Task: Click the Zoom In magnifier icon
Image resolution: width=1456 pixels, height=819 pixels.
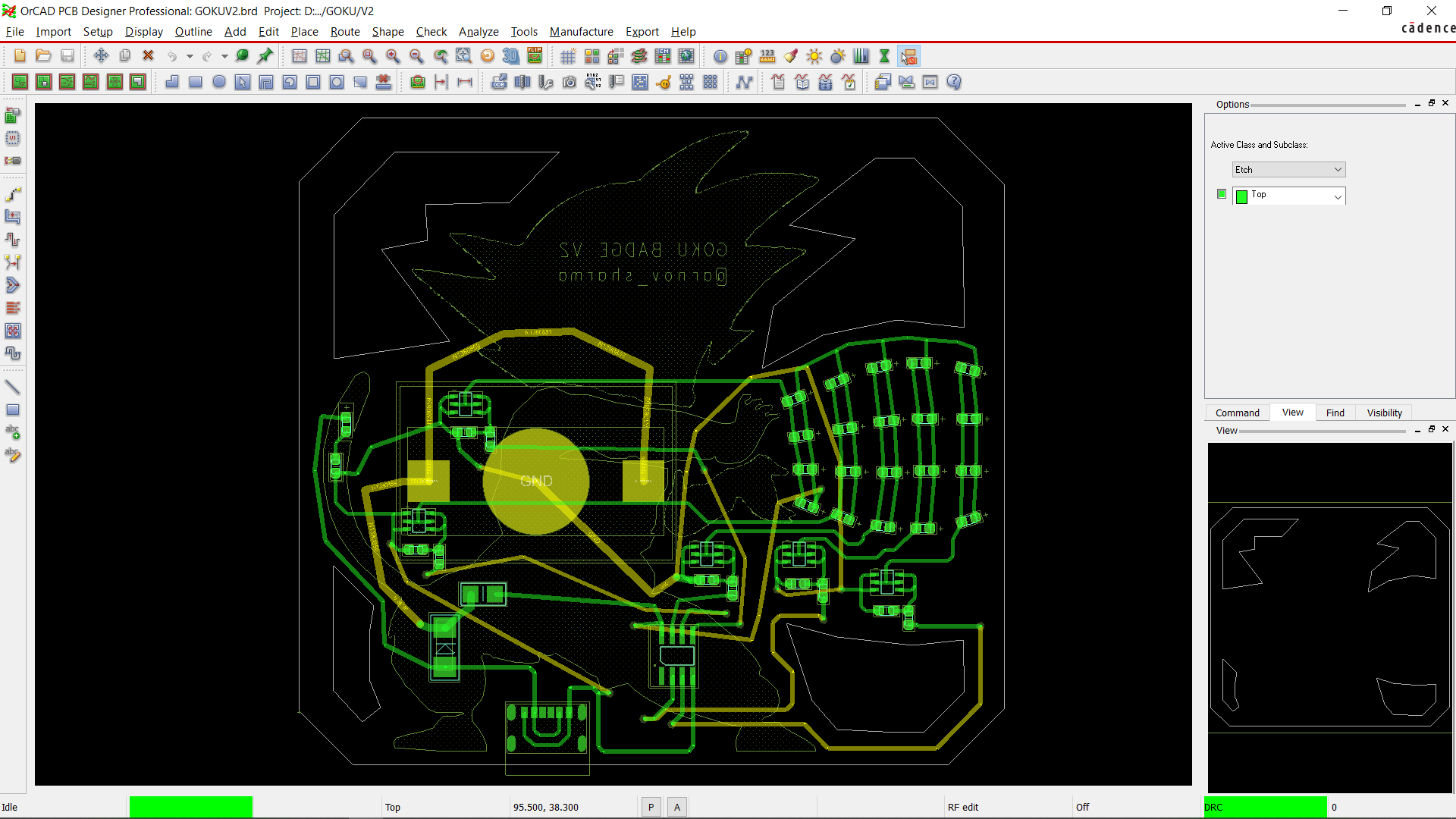Action: [393, 56]
